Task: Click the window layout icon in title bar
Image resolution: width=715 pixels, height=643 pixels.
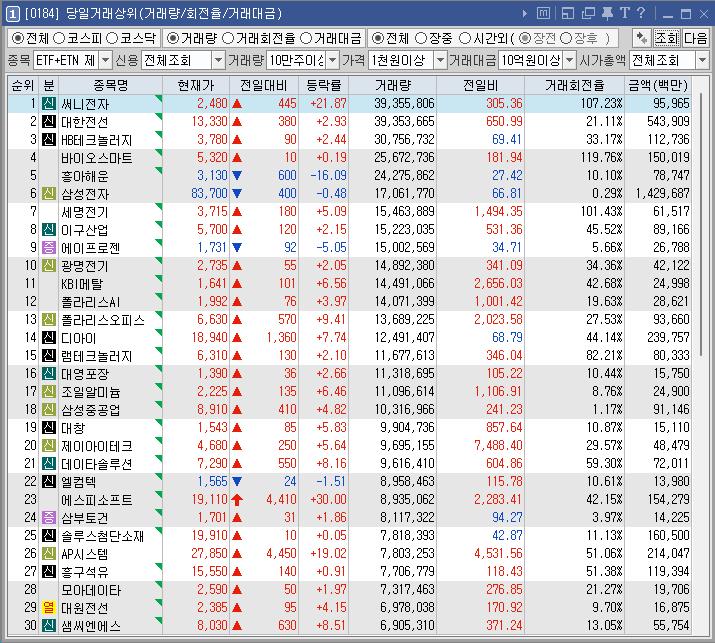Action: click(x=568, y=14)
